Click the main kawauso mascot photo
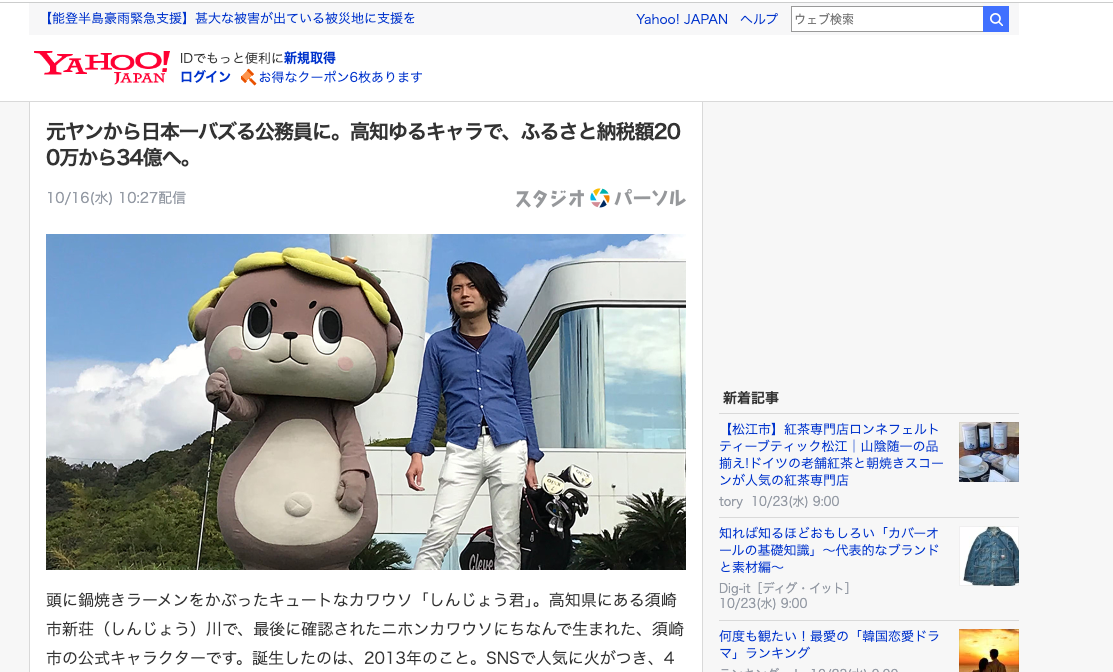 pyautogui.click(x=366, y=402)
